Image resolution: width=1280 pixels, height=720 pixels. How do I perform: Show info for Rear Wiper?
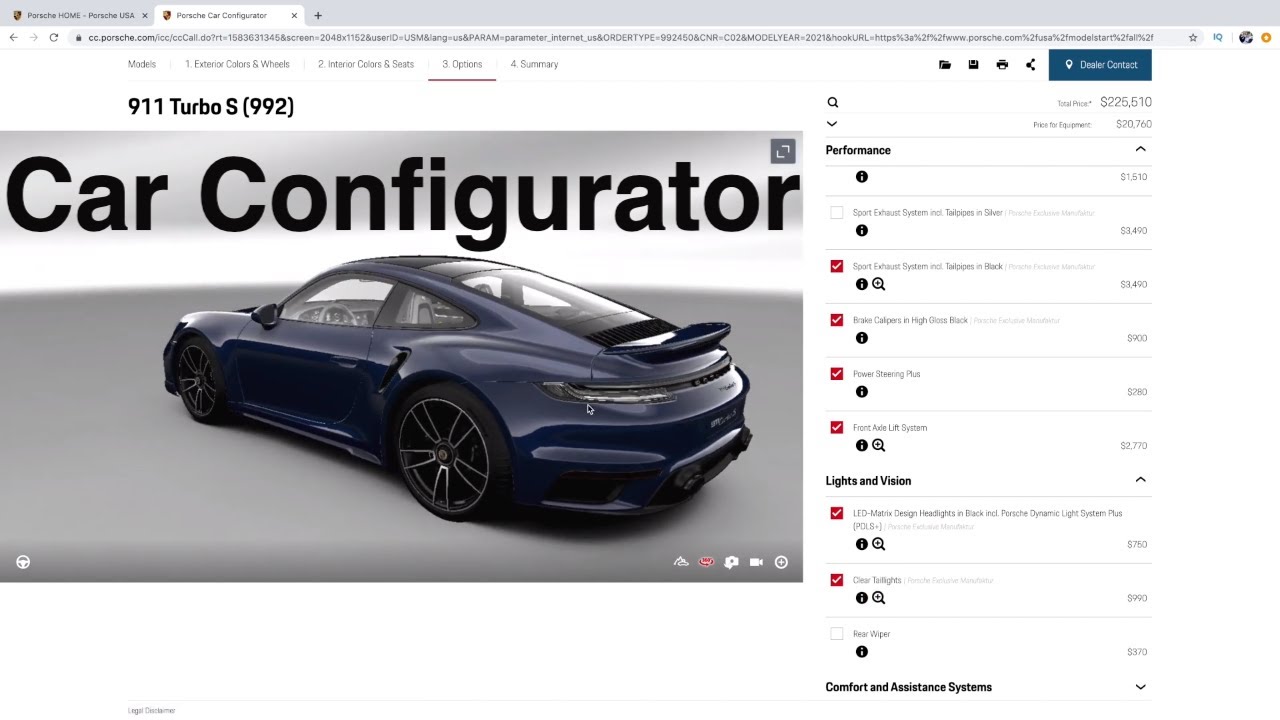pos(862,652)
